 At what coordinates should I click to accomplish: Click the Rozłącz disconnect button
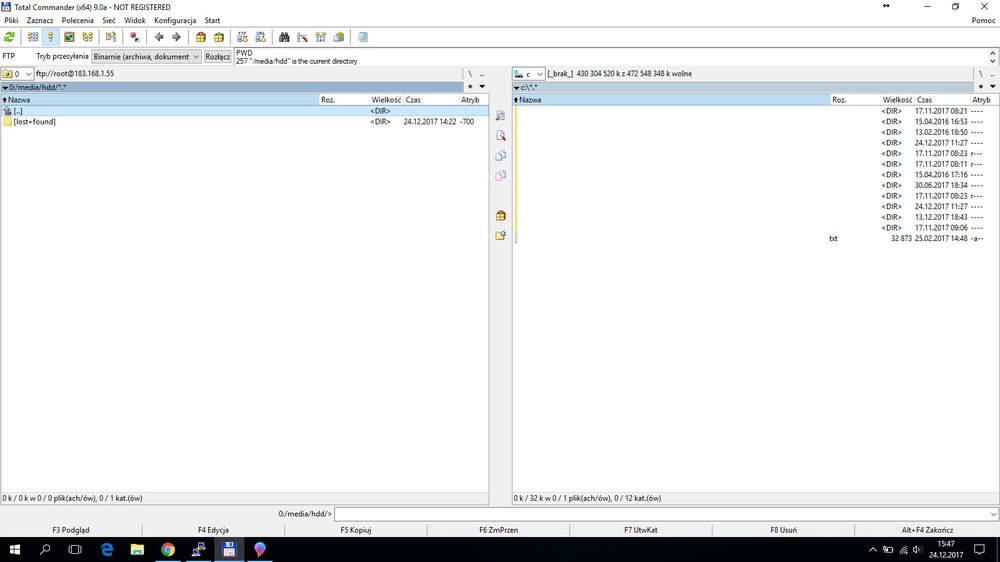click(x=218, y=57)
